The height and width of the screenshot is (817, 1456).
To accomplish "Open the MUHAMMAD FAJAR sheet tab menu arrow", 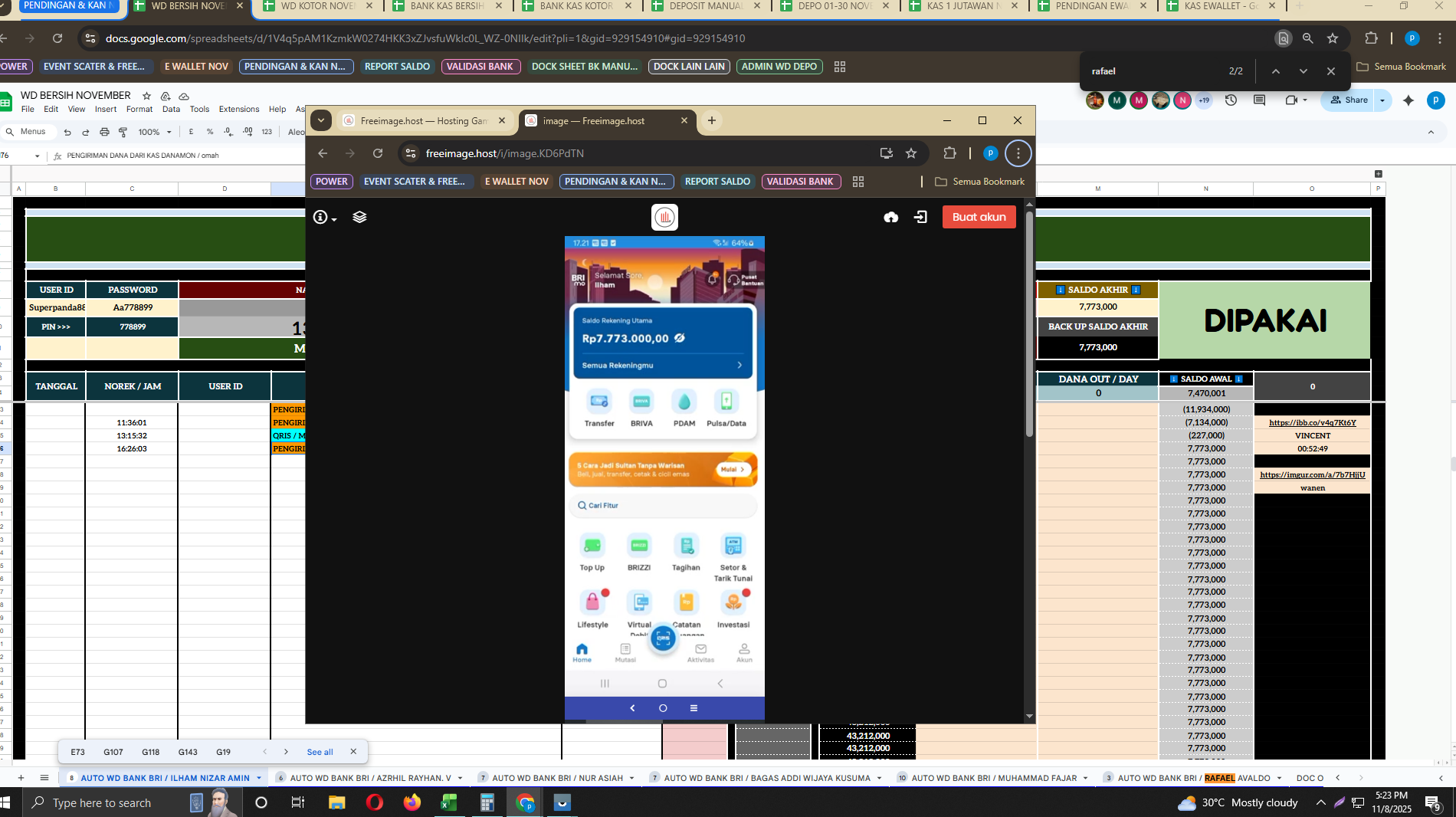I will (x=1085, y=778).
